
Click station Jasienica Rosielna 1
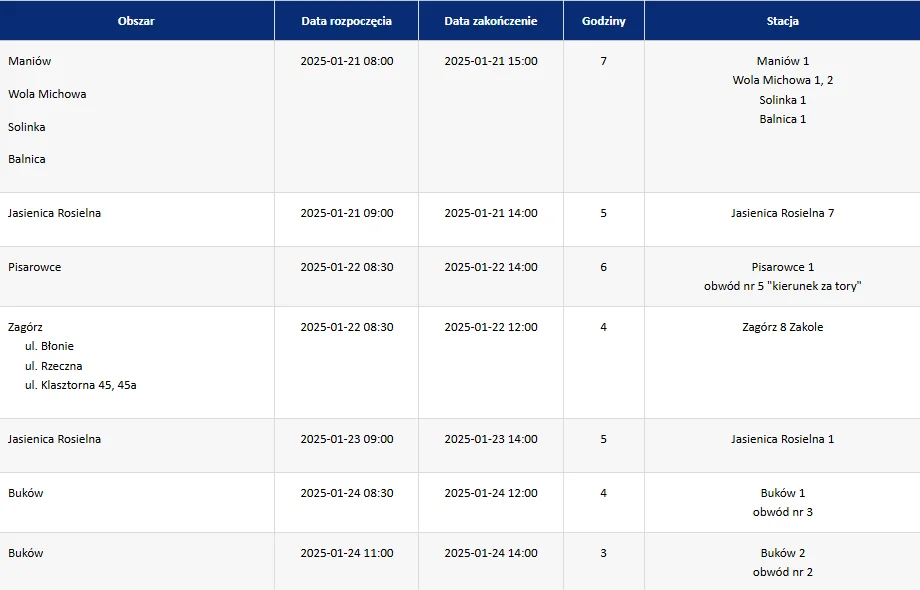[x=782, y=439]
